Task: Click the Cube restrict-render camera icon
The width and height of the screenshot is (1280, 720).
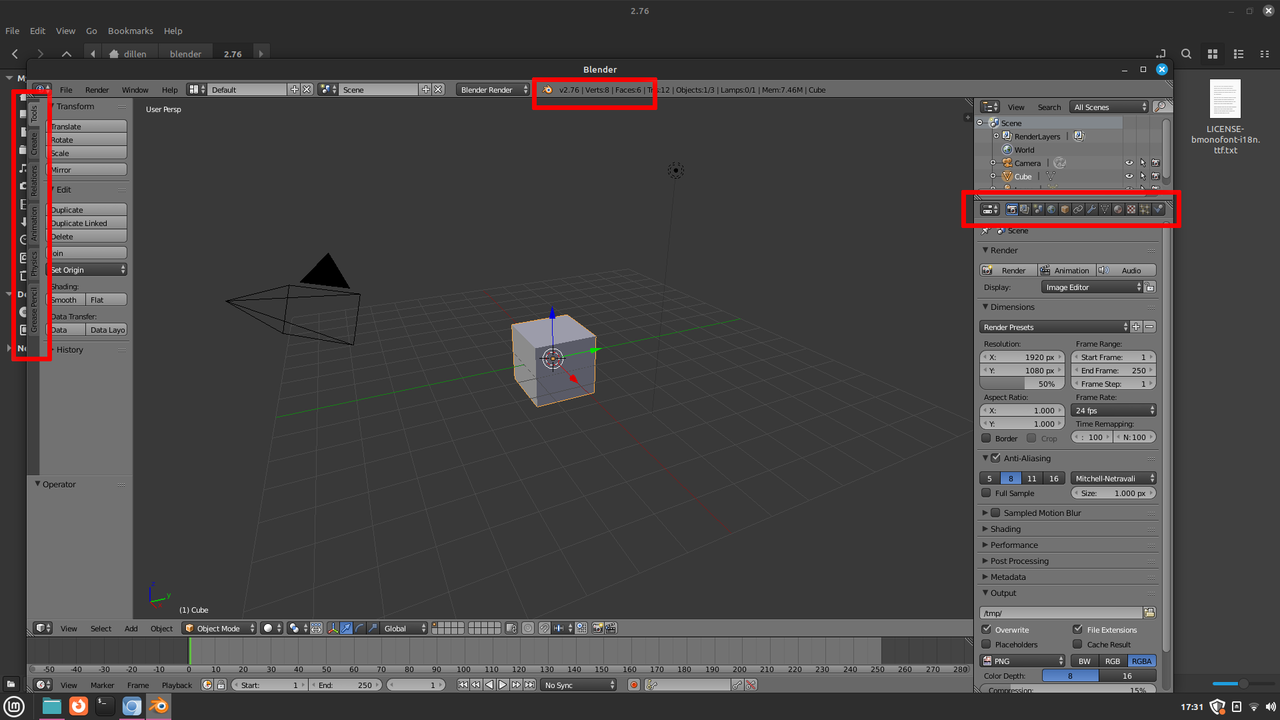Action: 1155,177
